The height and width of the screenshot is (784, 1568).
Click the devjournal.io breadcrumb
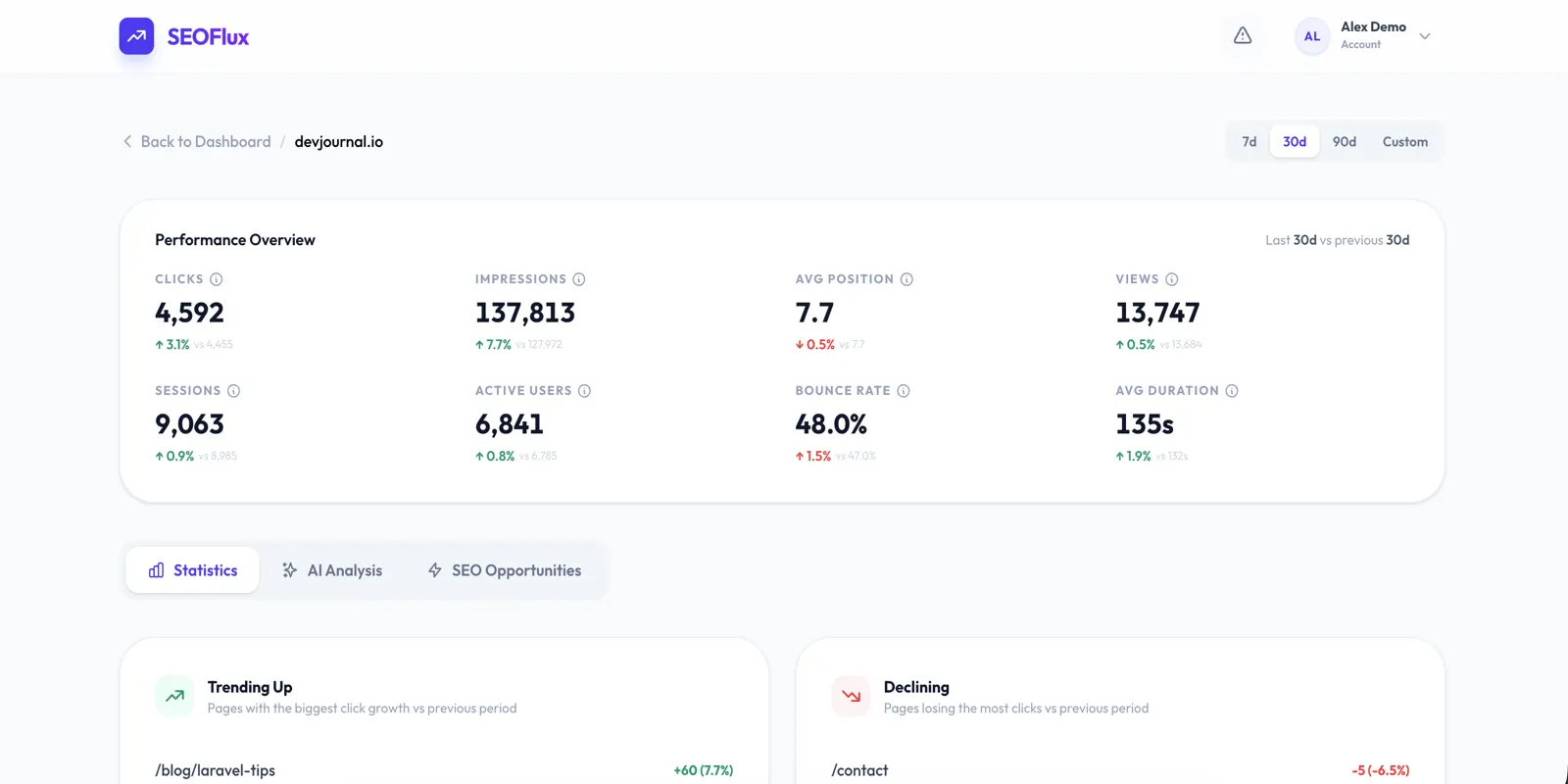(339, 141)
